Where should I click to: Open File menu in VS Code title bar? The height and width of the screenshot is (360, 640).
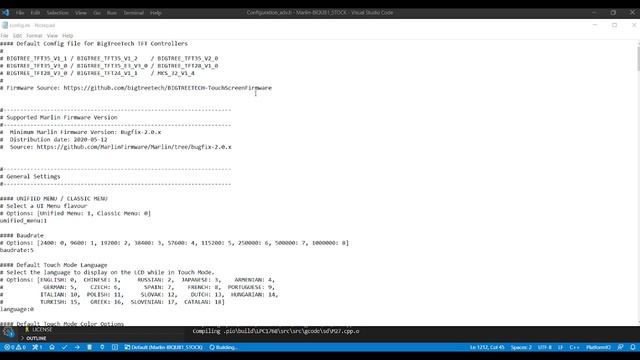pyautogui.click(x=20, y=13)
